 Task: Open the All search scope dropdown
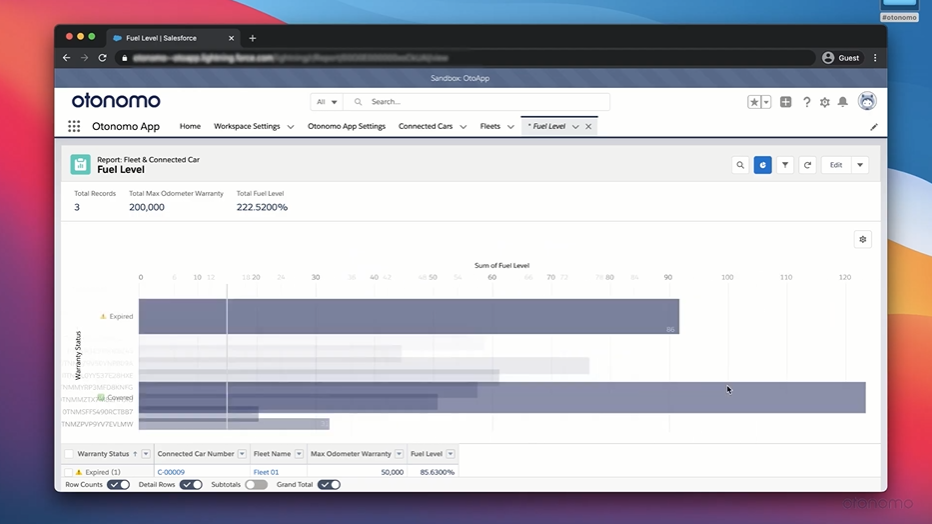point(326,102)
